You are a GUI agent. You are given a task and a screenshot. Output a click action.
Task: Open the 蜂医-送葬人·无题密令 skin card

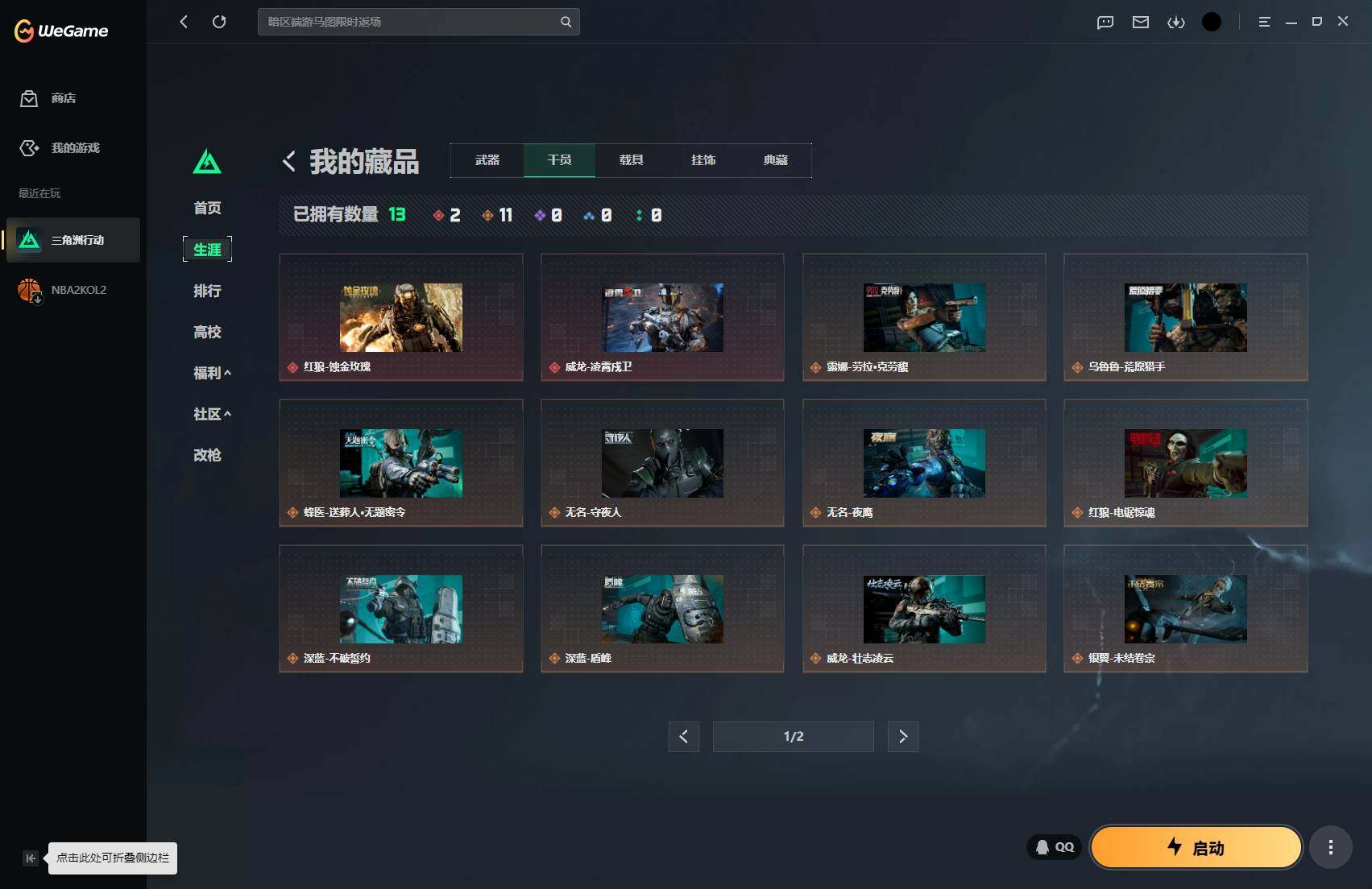[401, 463]
